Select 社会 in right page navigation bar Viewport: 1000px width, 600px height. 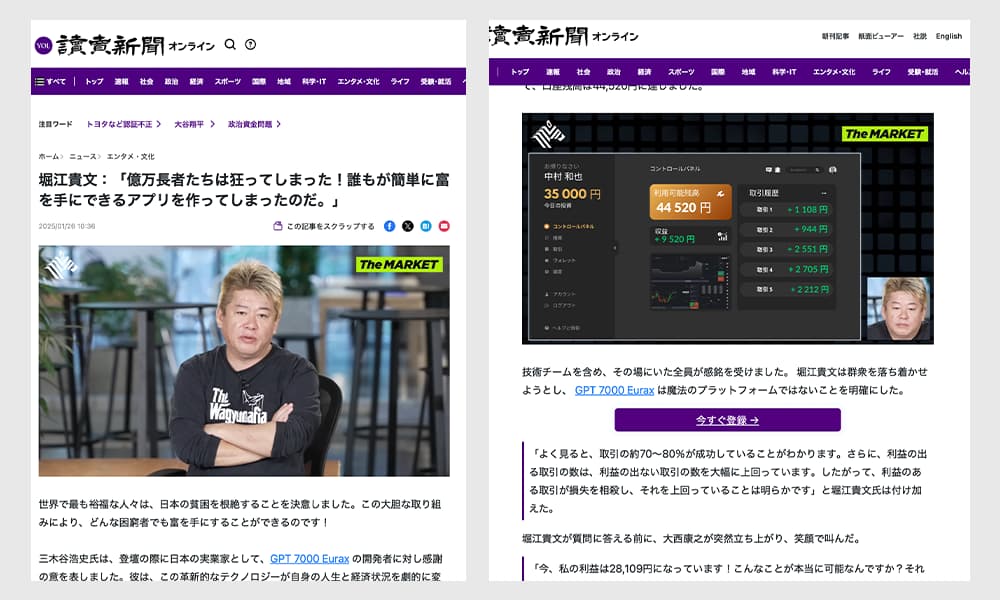click(584, 72)
